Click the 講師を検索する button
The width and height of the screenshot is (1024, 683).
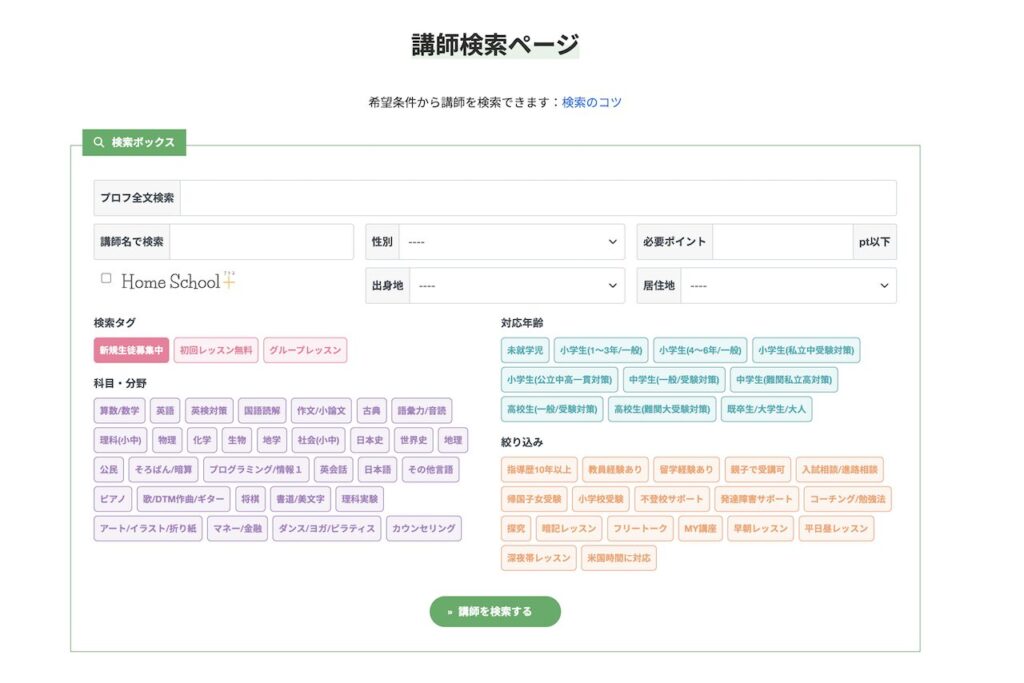point(495,611)
